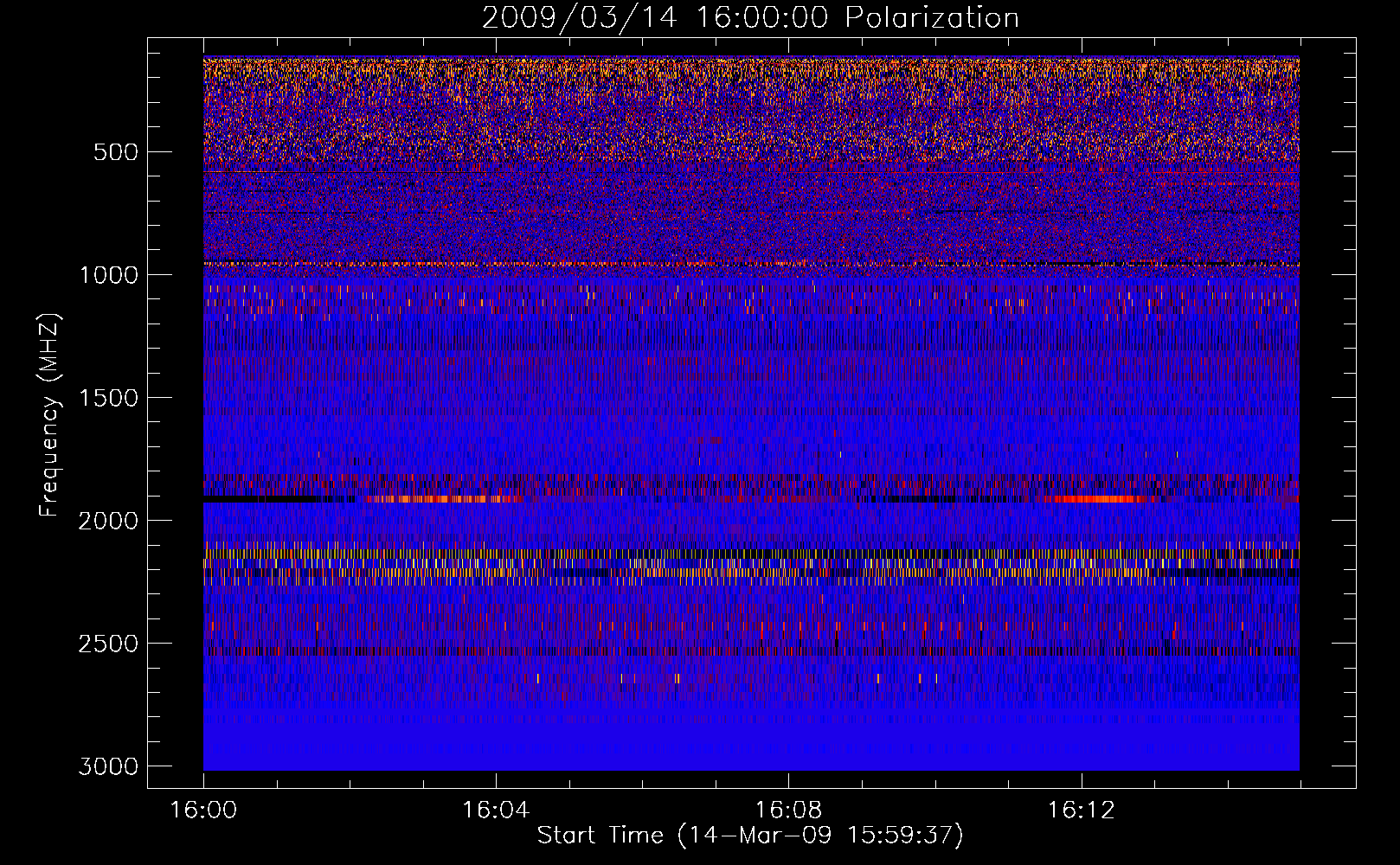Click the 16:00 time tick label

[x=203, y=811]
